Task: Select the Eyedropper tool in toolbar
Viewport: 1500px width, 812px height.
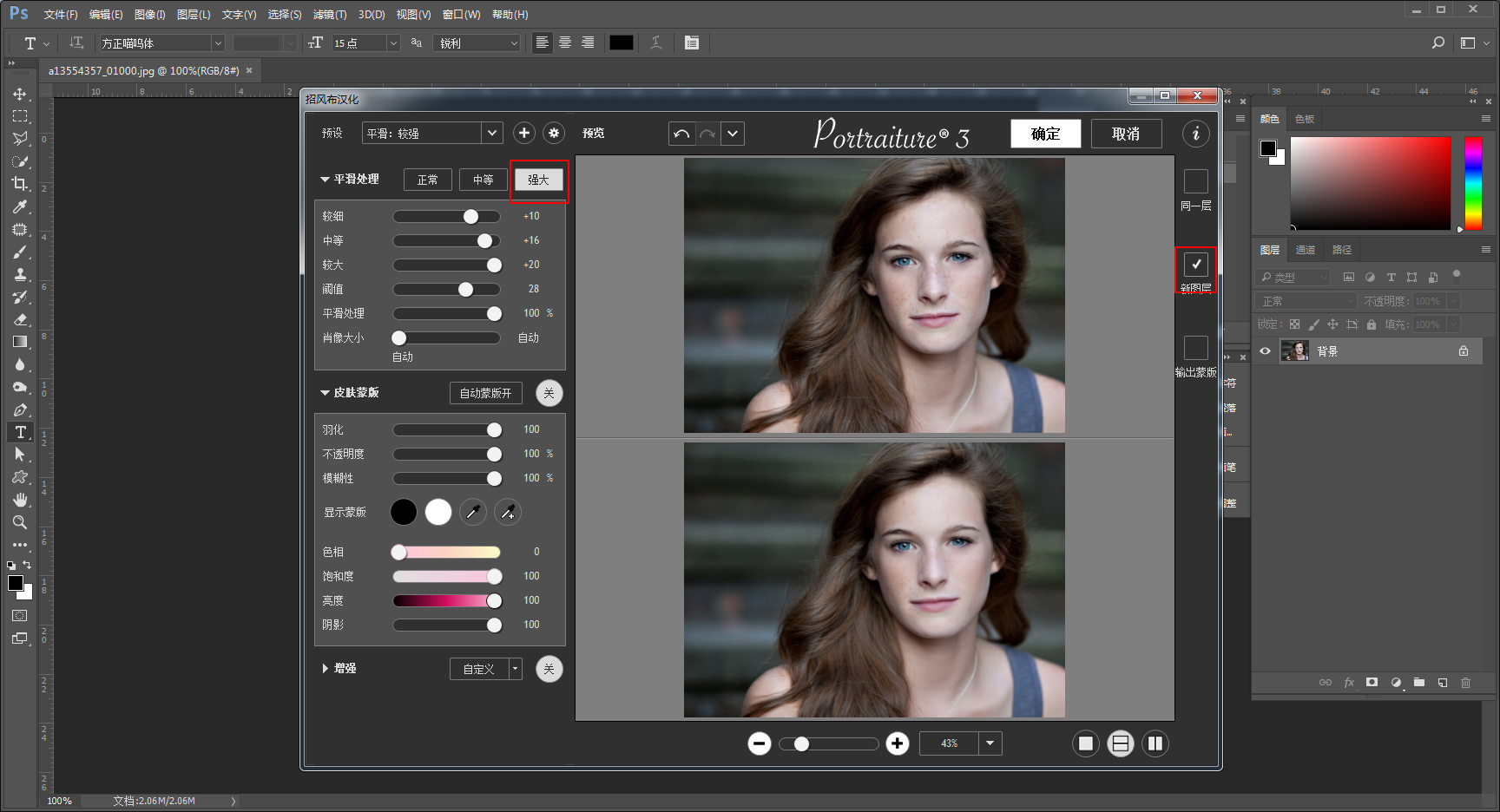Action: pyautogui.click(x=20, y=206)
